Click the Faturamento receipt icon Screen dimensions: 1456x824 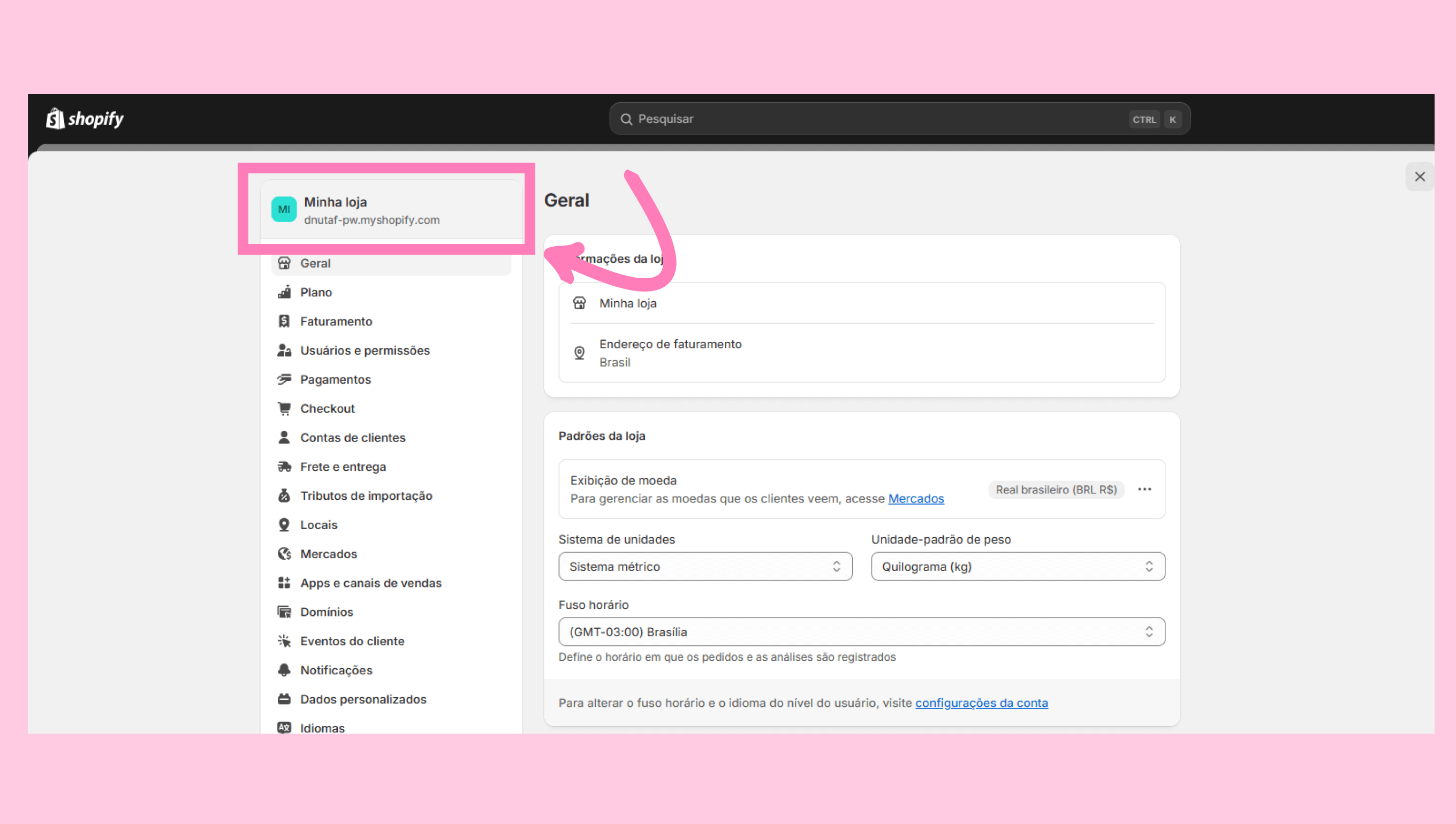284,322
